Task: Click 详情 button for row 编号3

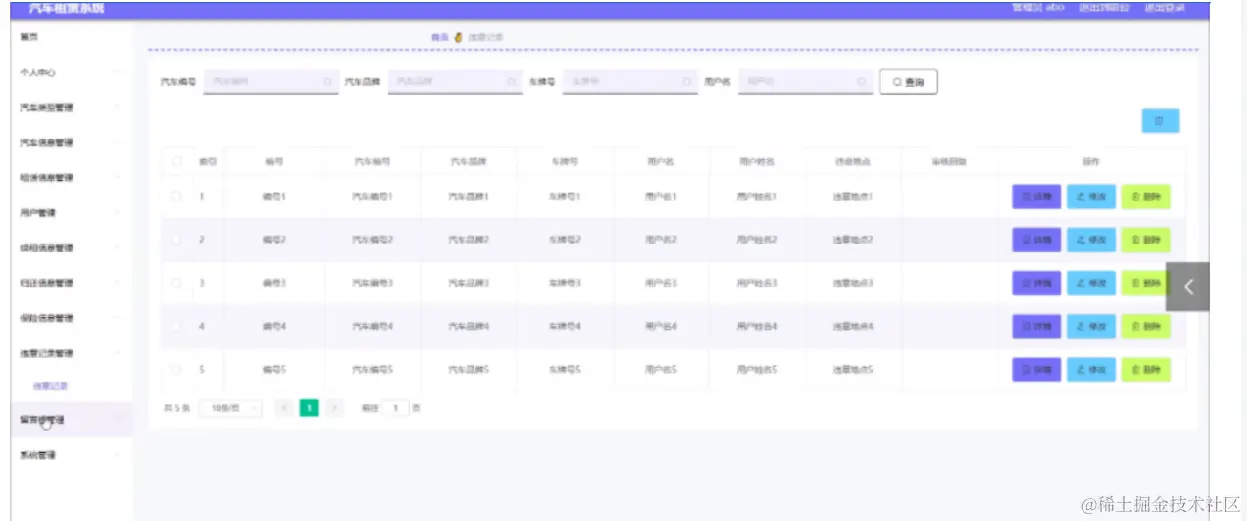Action: (x=1037, y=283)
